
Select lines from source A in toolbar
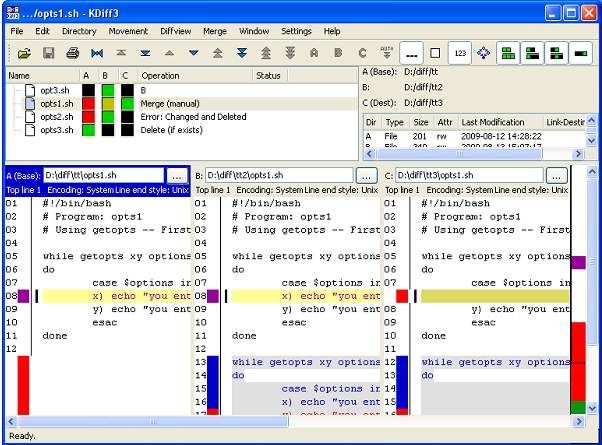point(313,52)
